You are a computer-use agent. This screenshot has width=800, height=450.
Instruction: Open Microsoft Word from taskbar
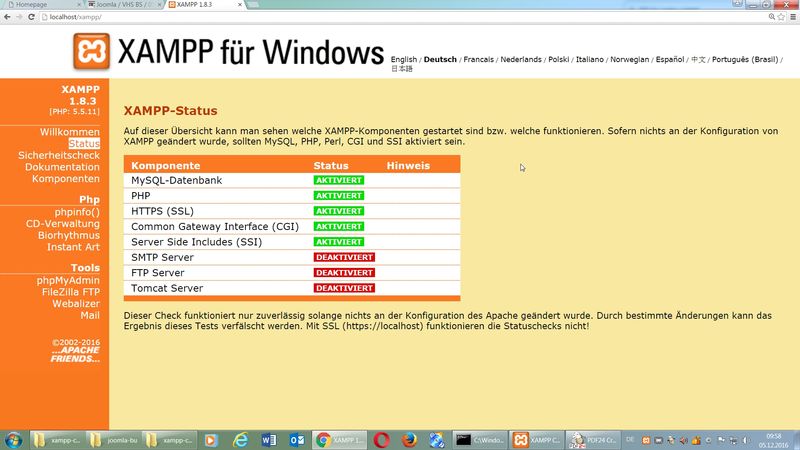pos(268,440)
